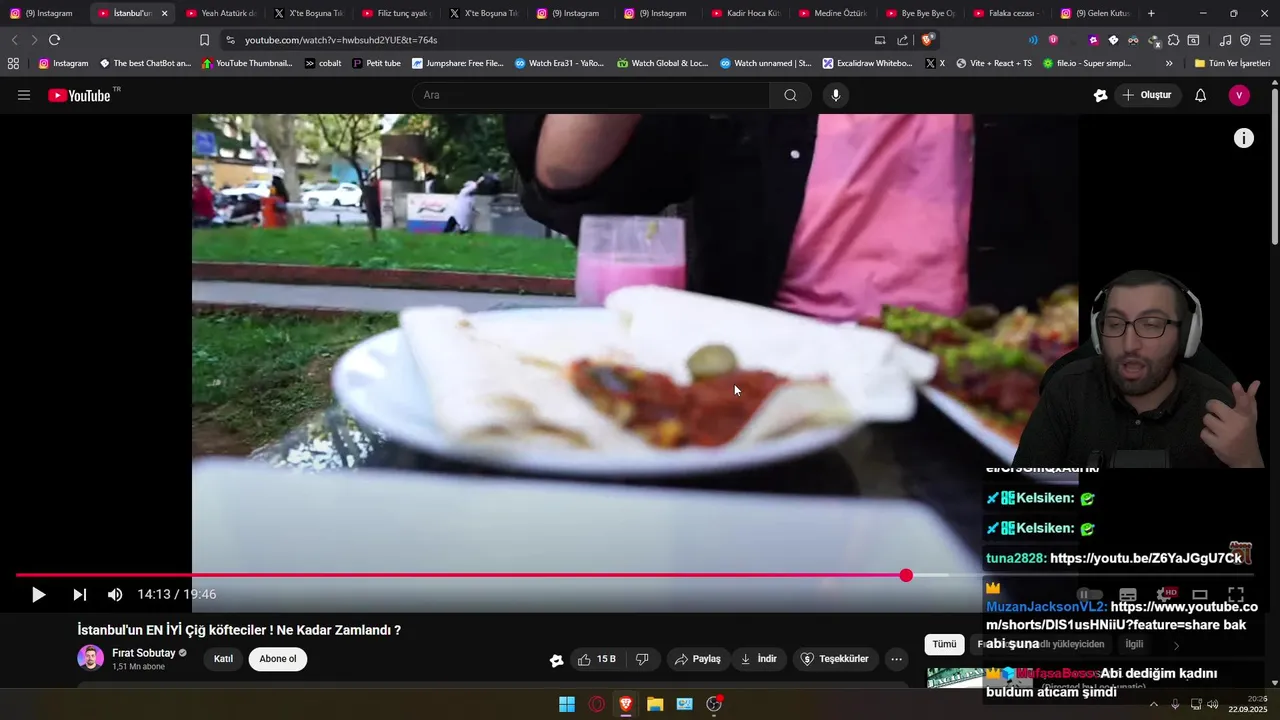
Task: Click the browser back arrow
Action: click(14, 40)
